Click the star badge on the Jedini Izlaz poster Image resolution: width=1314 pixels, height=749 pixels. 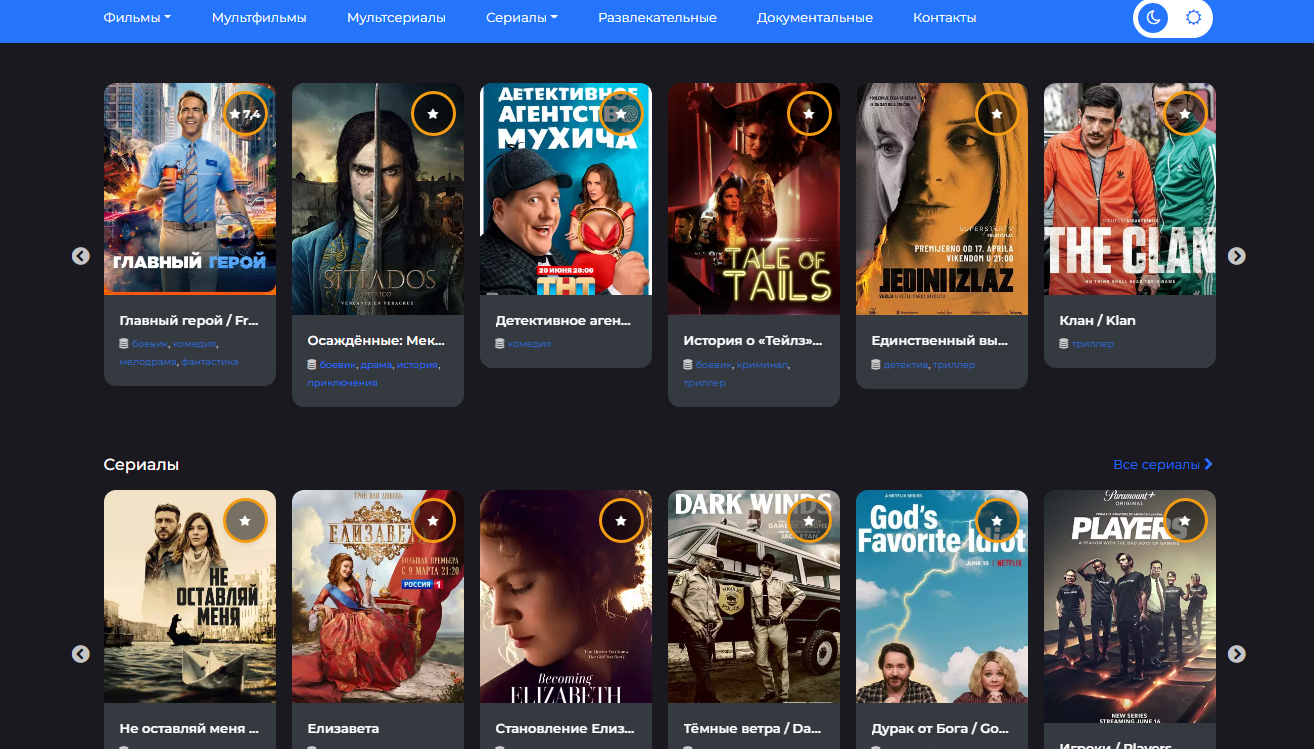pos(997,114)
